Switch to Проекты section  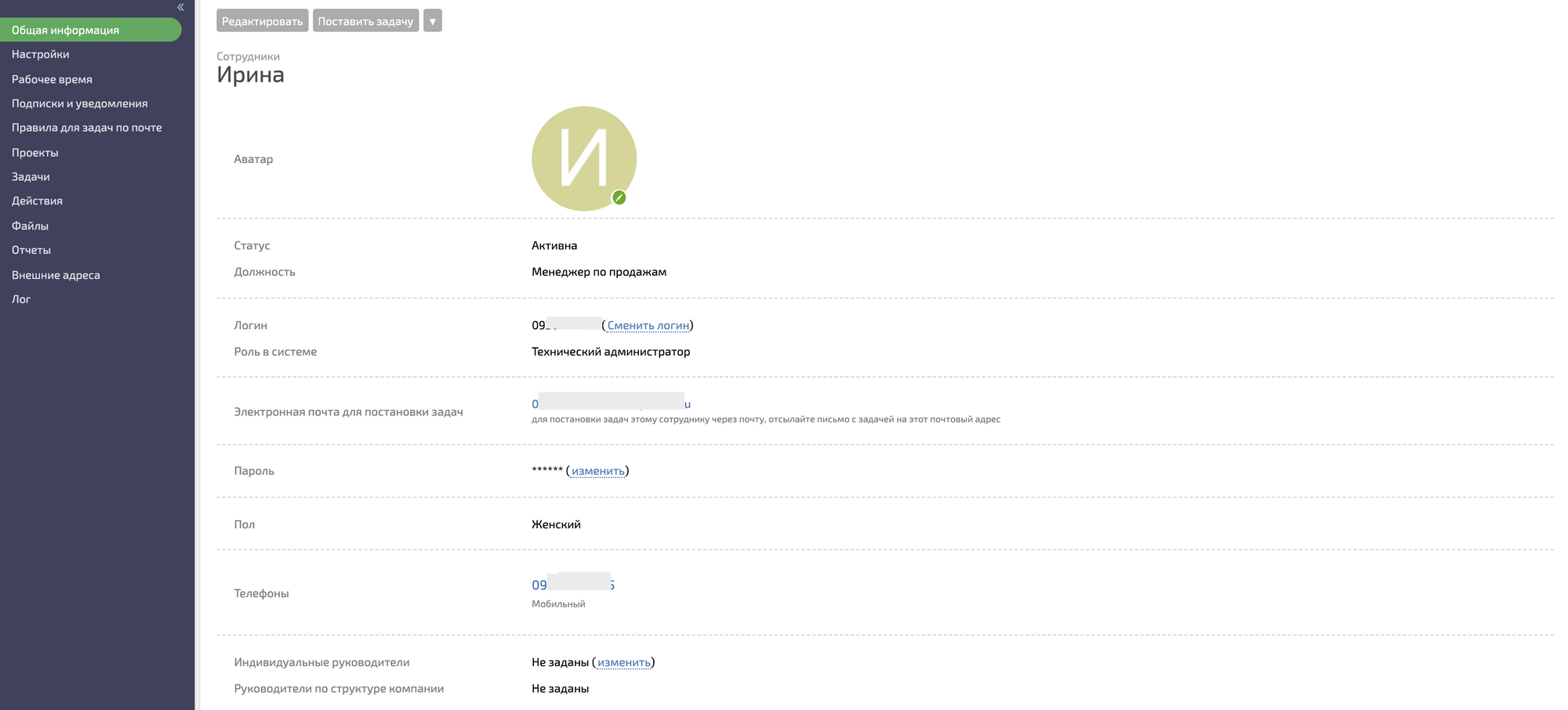click(35, 153)
